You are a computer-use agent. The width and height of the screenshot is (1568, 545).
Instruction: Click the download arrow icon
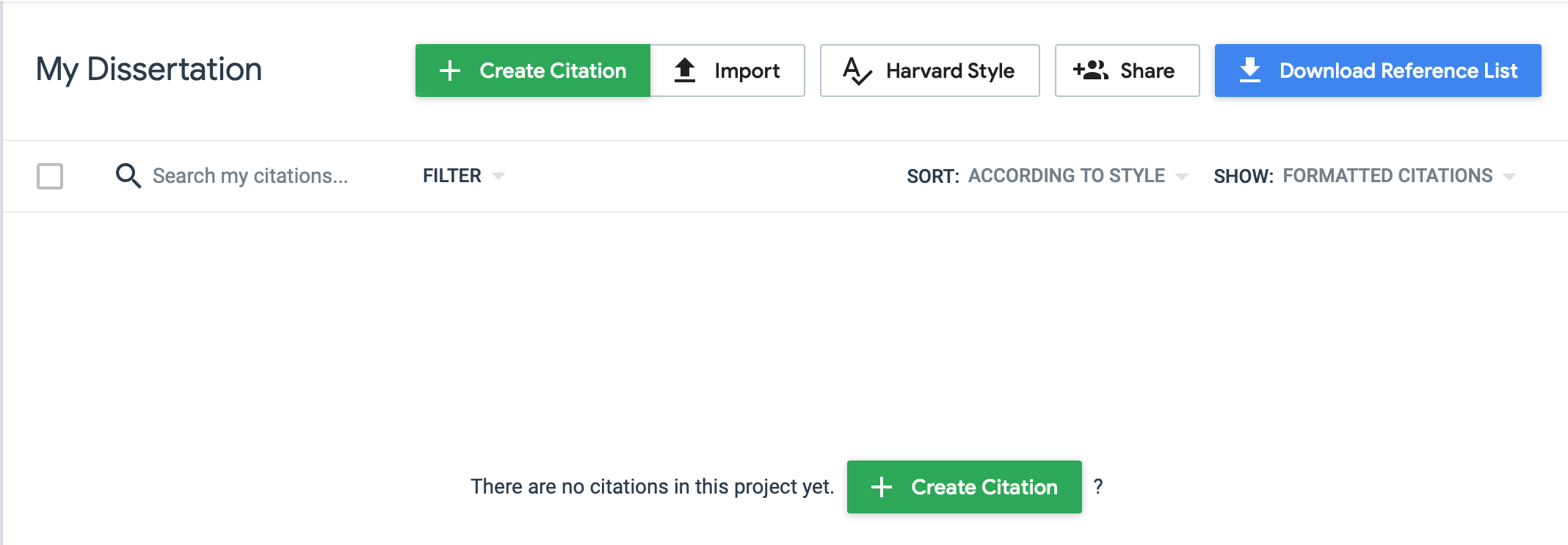pyautogui.click(x=1250, y=71)
